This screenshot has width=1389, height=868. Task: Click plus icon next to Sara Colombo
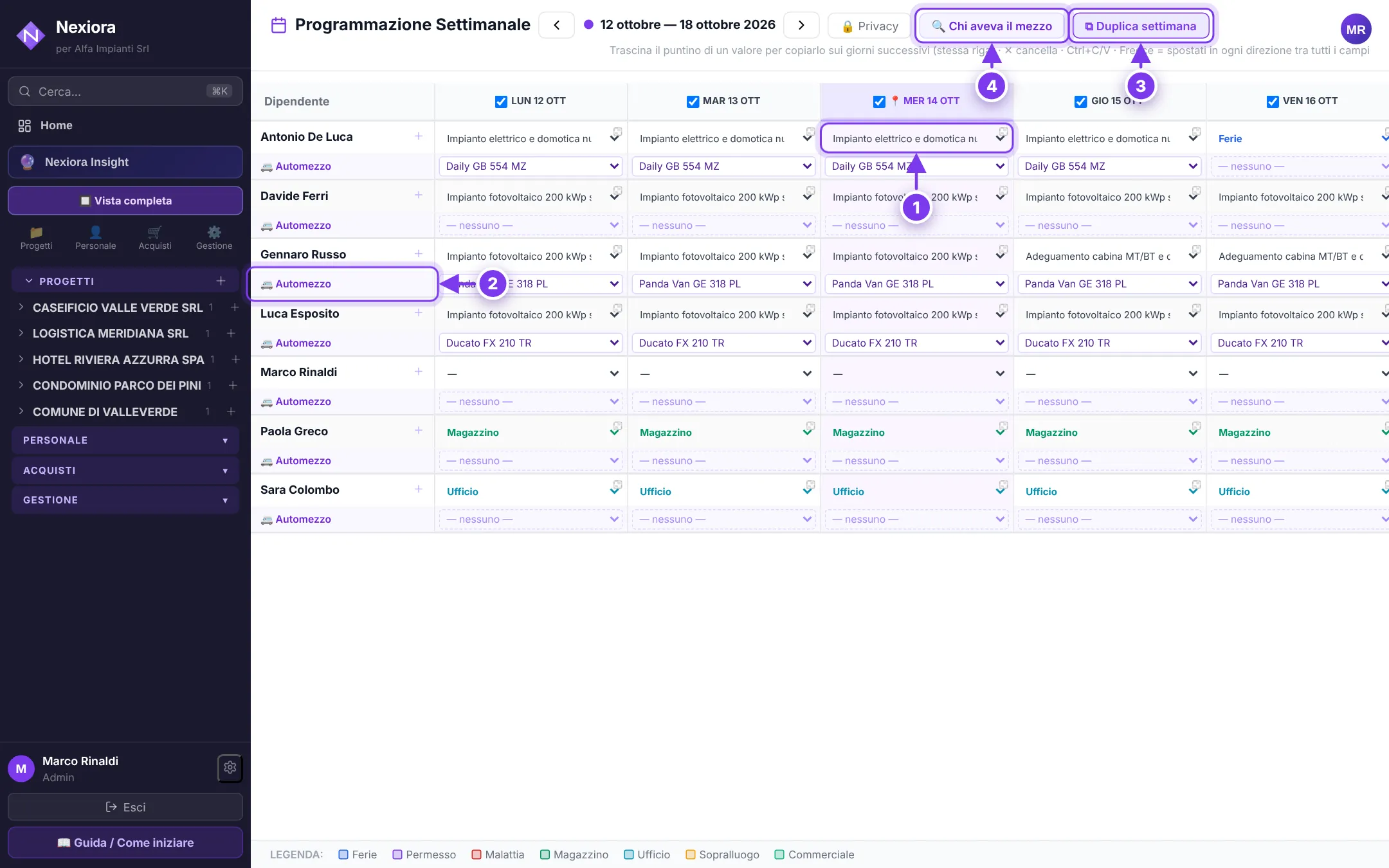coord(419,489)
